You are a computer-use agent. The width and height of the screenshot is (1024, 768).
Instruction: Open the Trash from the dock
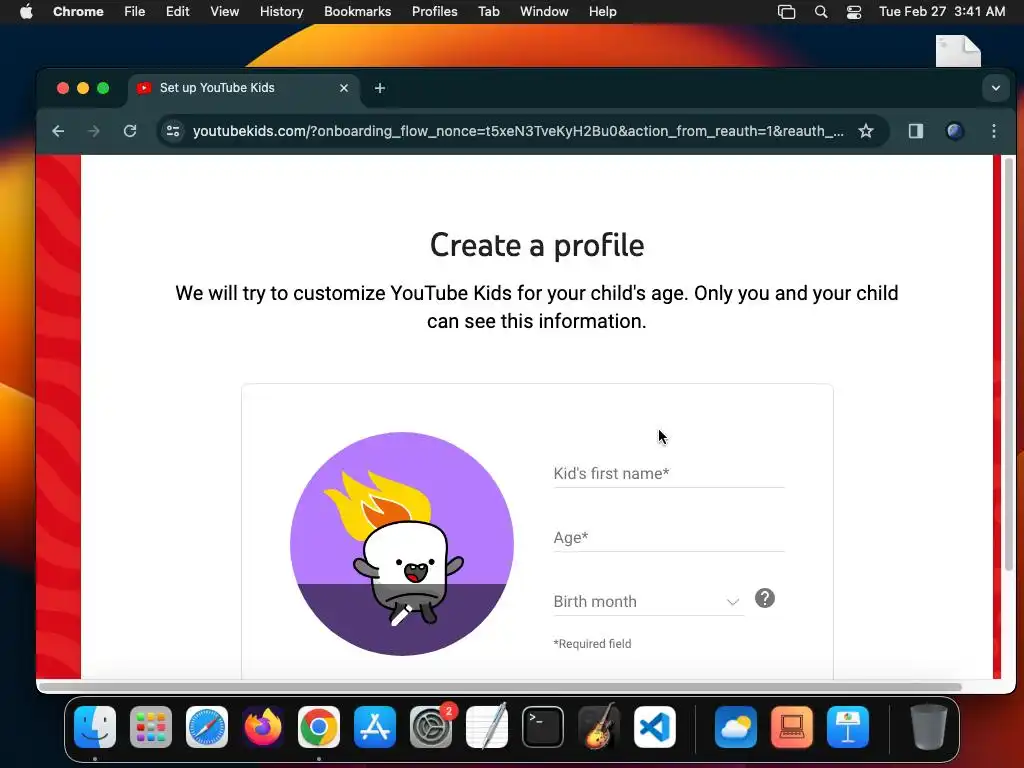coord(929,727)
